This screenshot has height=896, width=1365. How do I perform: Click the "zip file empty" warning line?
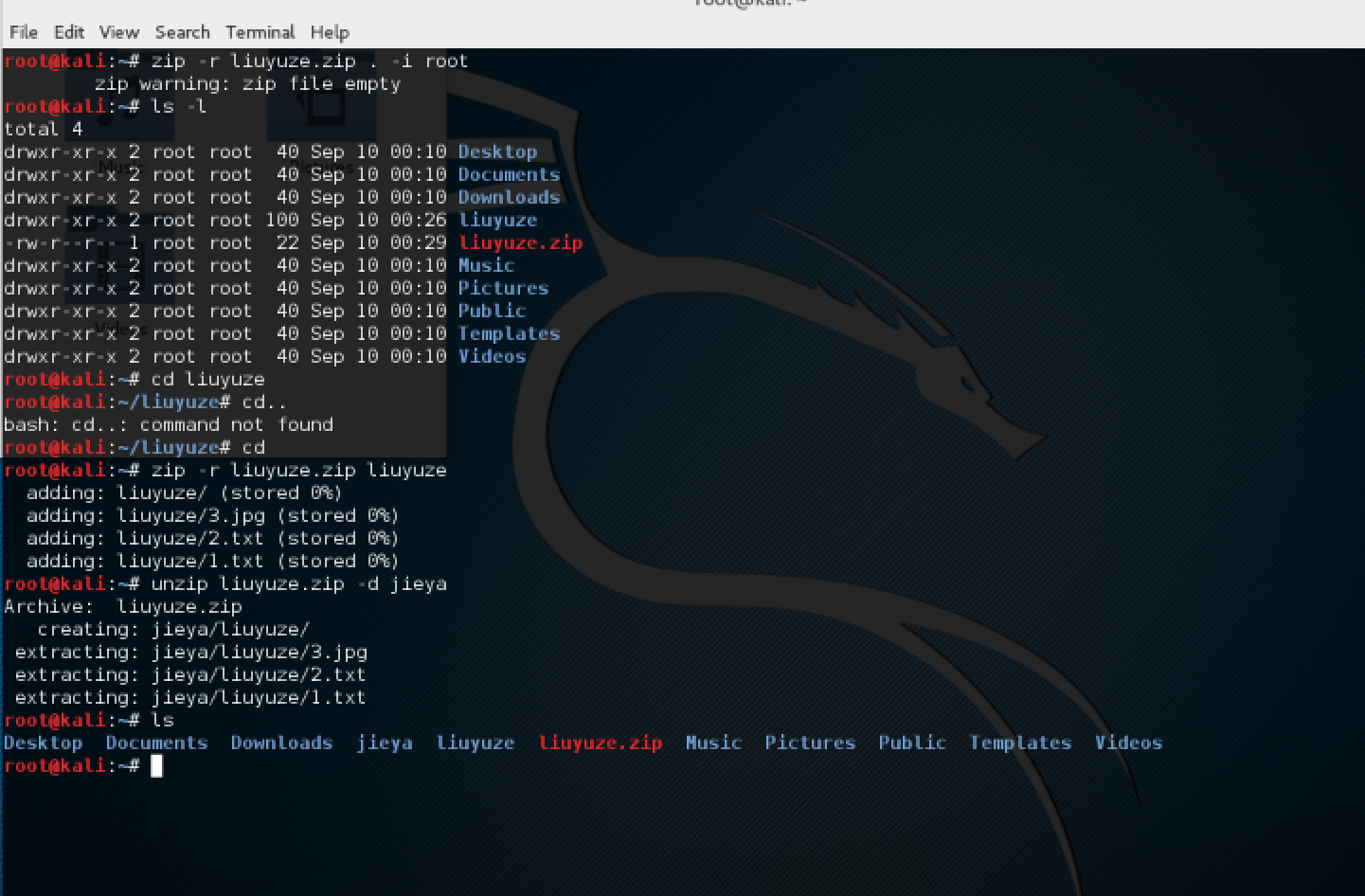tap(247, 84)
